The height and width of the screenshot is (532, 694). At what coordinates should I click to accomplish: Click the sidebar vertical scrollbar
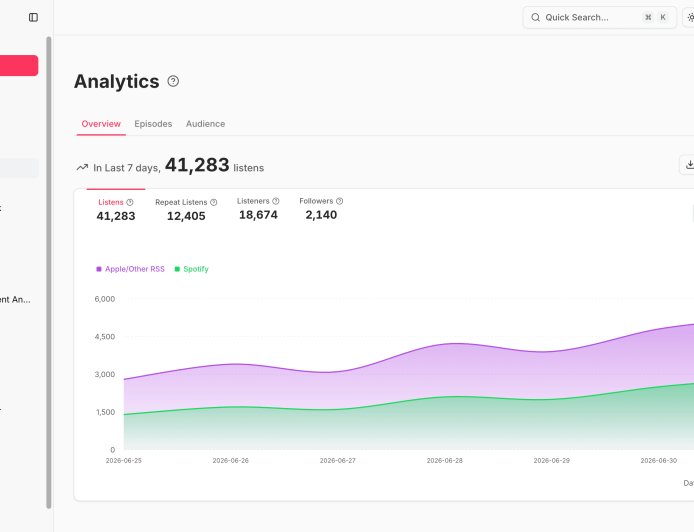49,273
